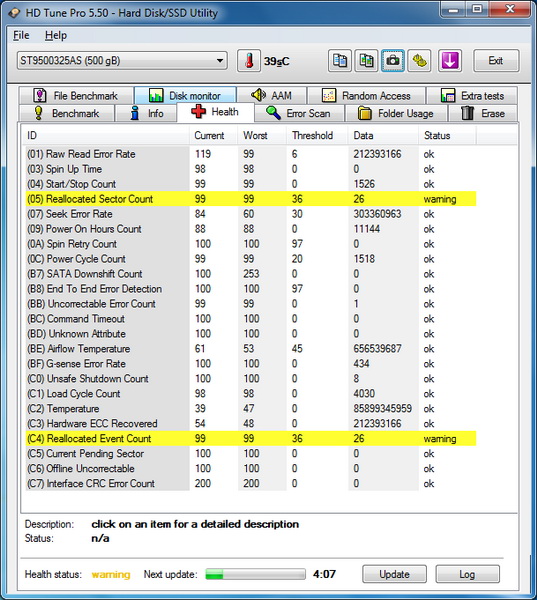Open the drive selection dropdown ST9500325AS
The image size is (537, 600).
pyautogui.click(x=122, y=60)
